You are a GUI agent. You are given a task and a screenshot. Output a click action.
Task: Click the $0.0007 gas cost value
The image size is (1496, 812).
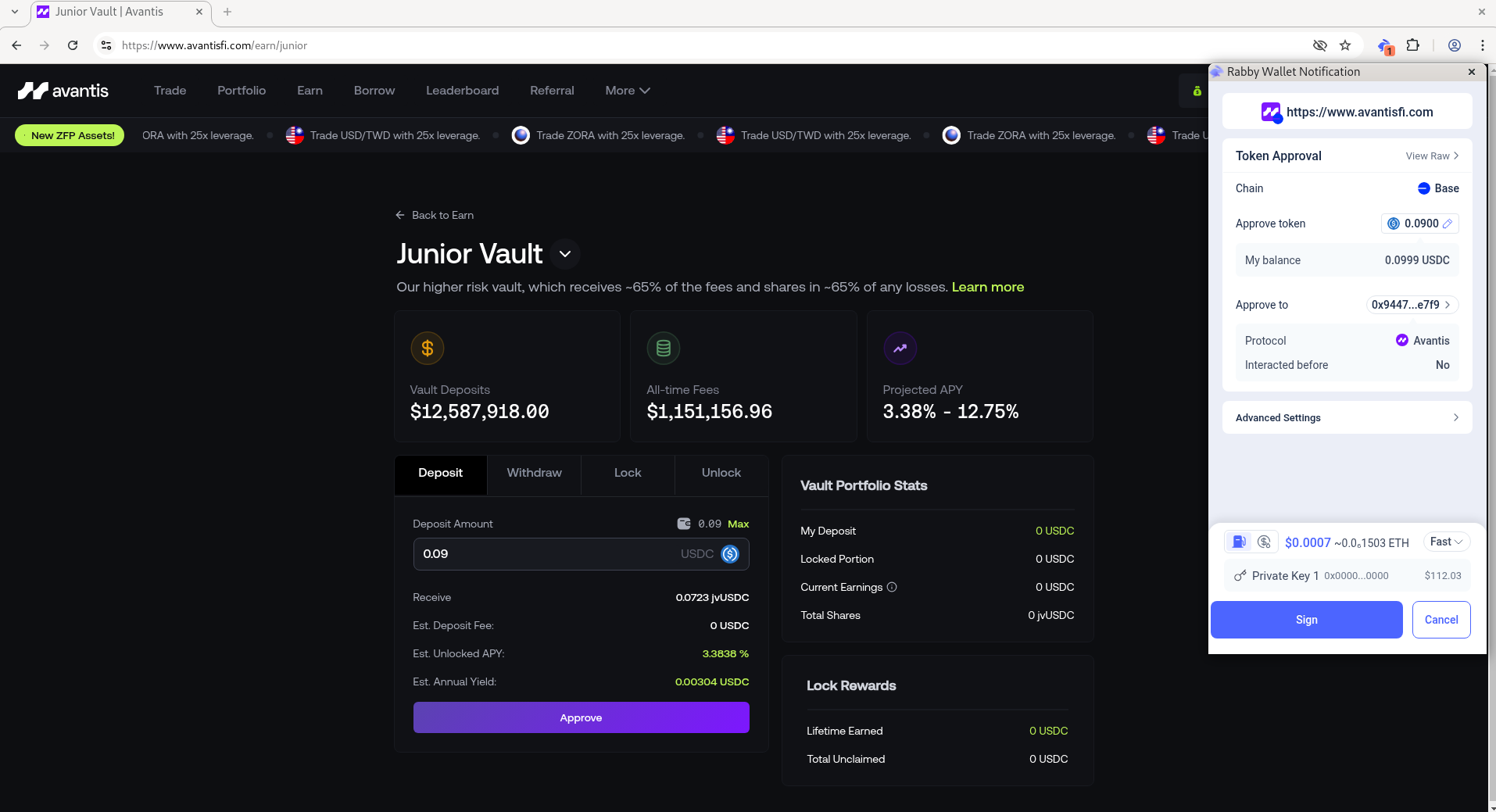pos(1308,542)
